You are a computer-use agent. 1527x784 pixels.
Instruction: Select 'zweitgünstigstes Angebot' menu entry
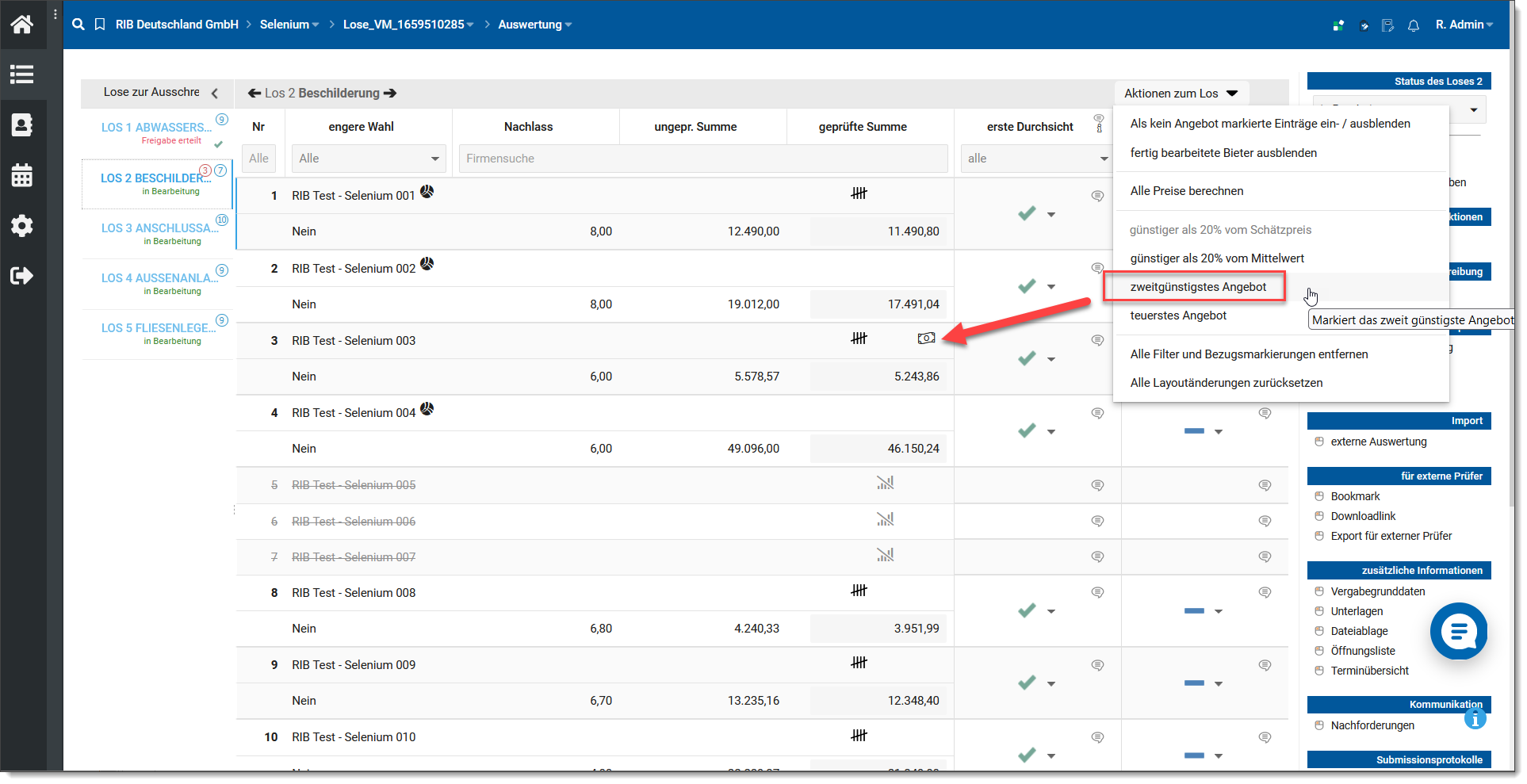[x=1198, y=287]
